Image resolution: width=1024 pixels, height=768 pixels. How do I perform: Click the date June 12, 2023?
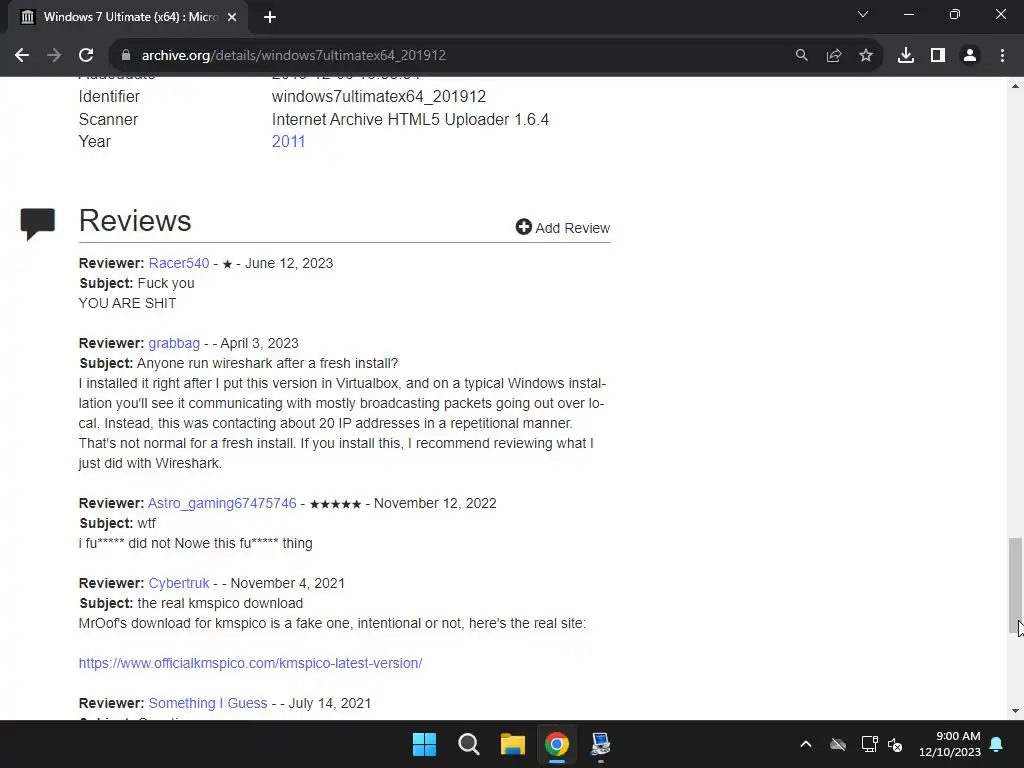coord(289,263)
